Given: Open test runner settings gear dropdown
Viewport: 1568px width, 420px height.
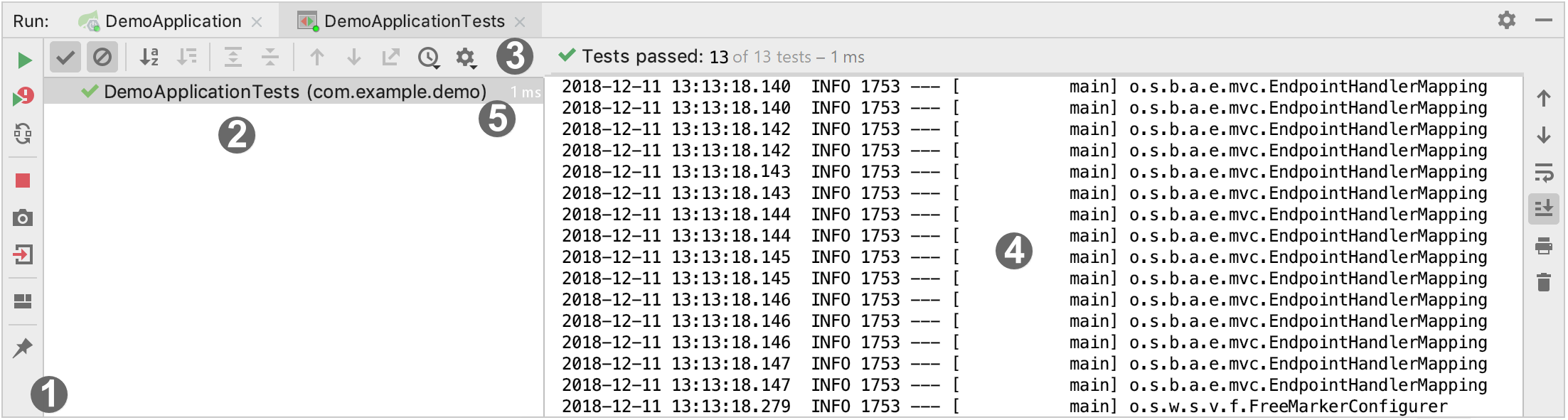Looking at the screenshot, I should point(466,58).
